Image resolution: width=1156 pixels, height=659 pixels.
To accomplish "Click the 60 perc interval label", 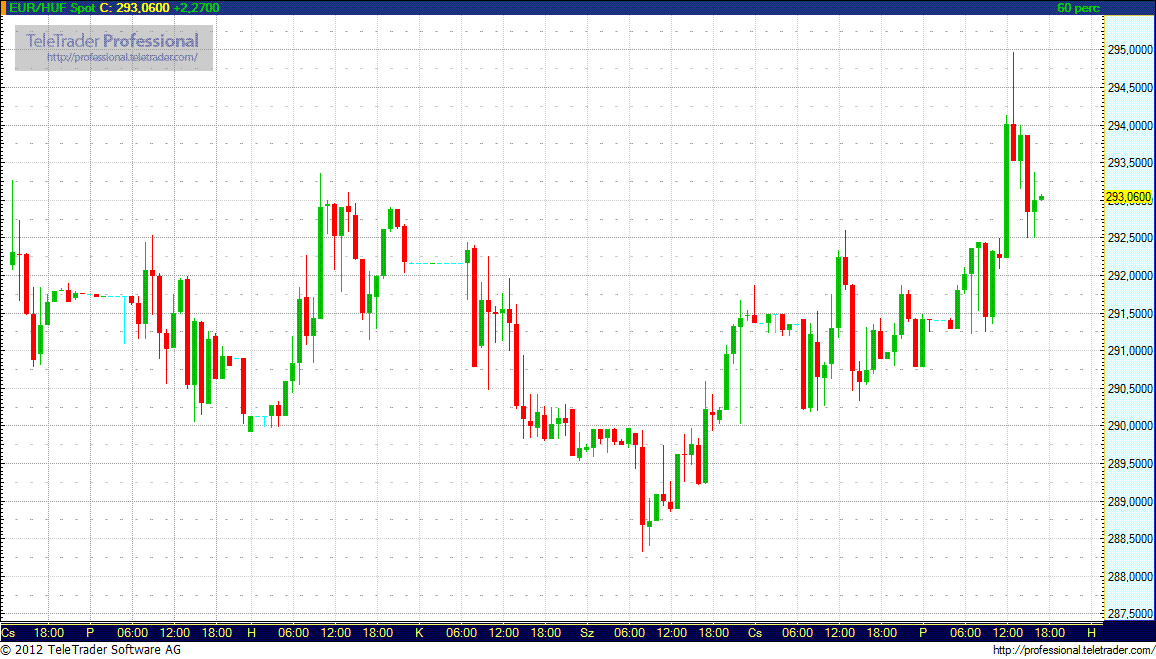I will [1078, 8].
